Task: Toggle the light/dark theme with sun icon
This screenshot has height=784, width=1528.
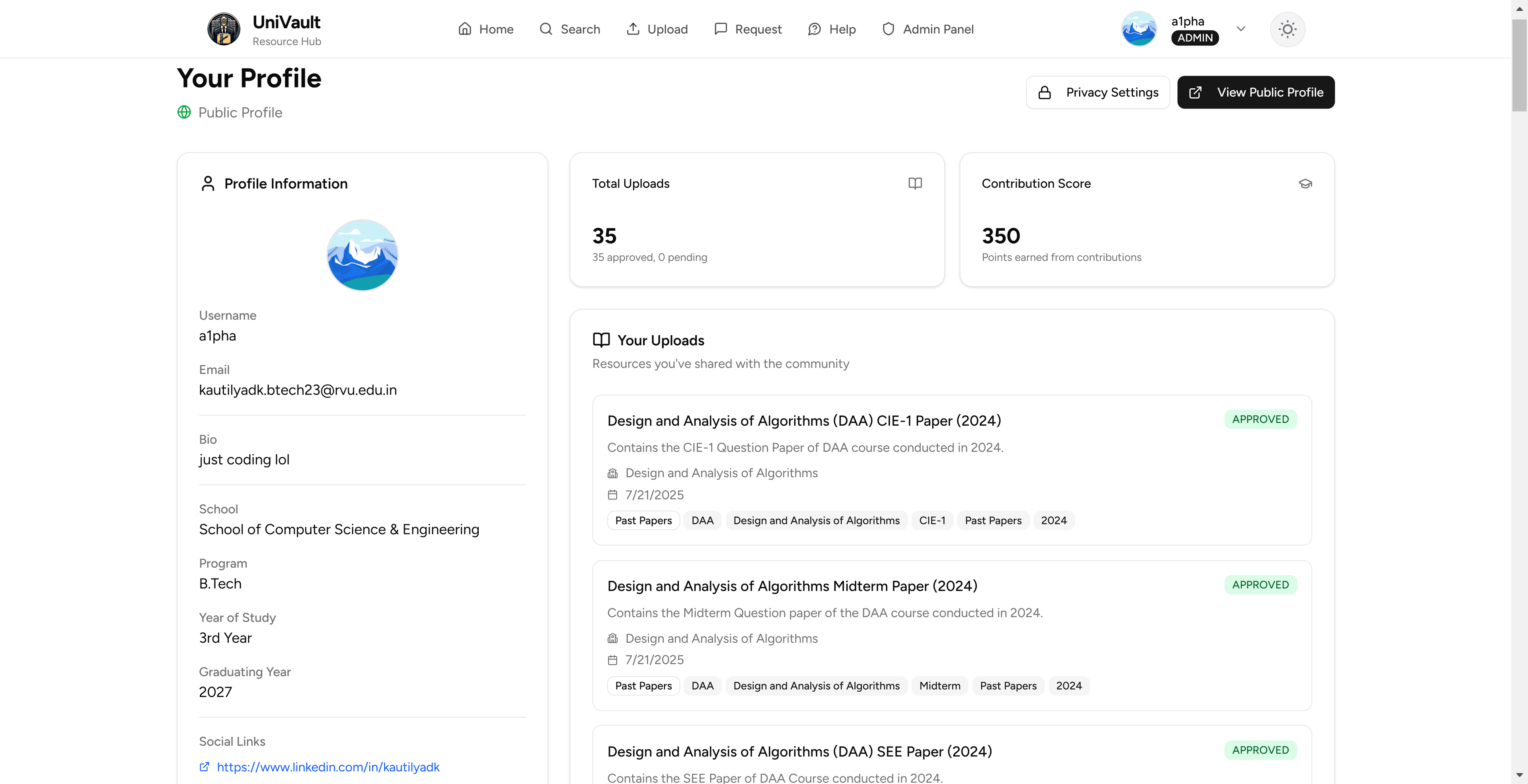Action: point(1287,29)
